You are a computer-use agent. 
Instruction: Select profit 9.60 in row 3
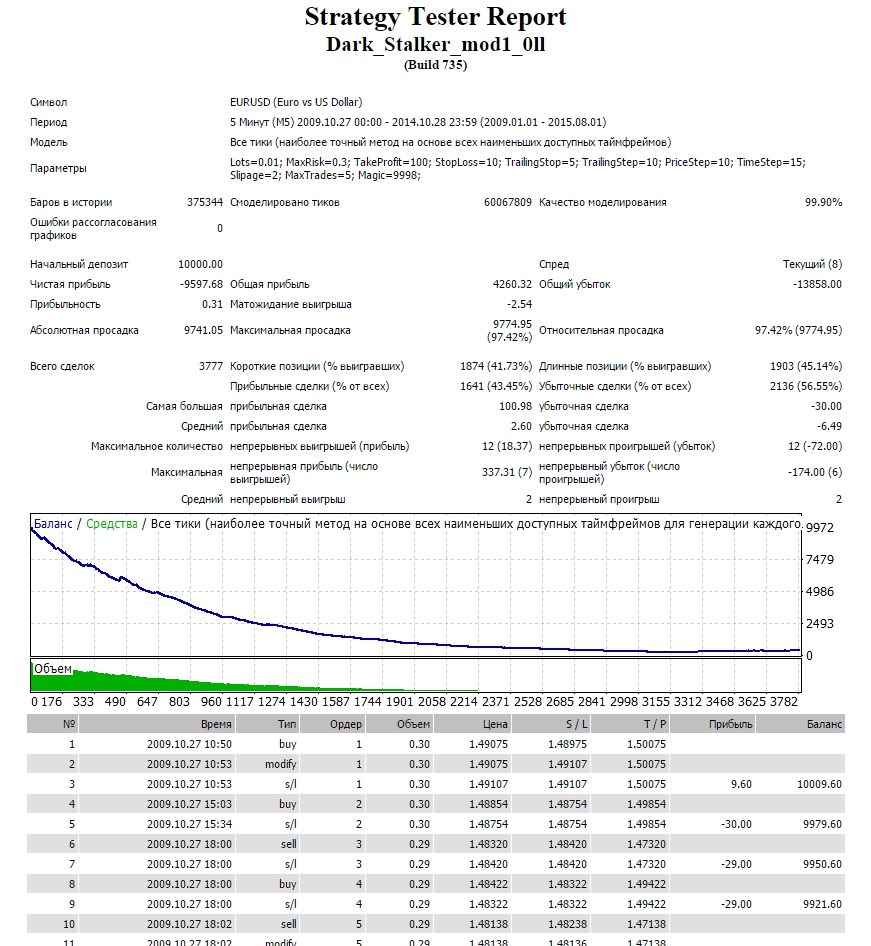tap(741, 784)
